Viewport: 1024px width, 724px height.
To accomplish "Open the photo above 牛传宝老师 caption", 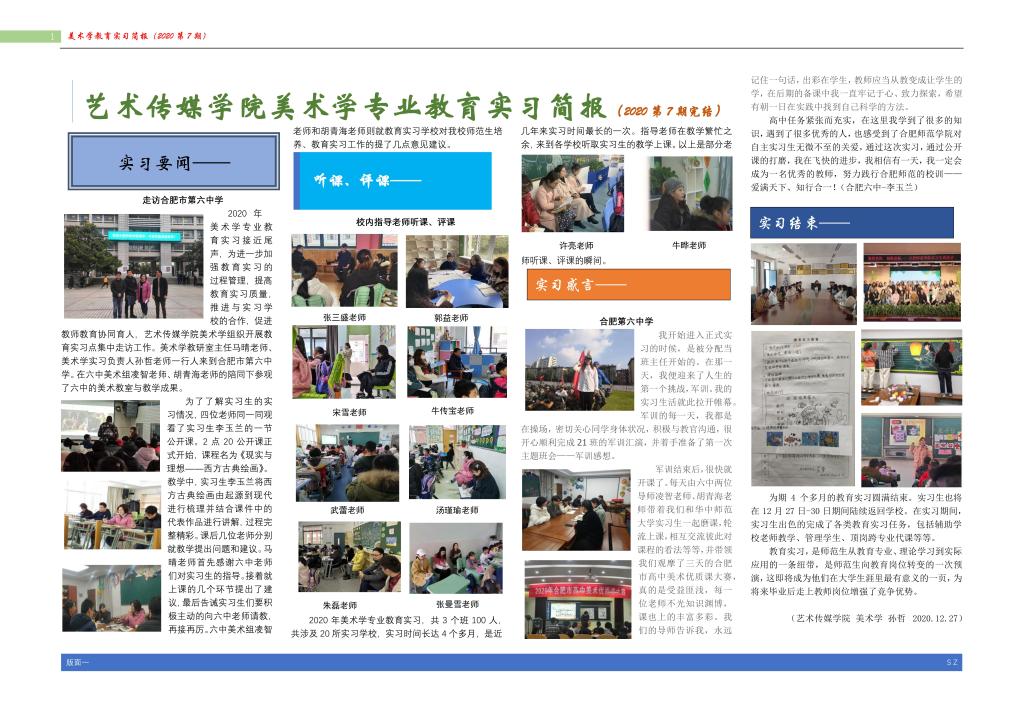I will pos(456,362).
